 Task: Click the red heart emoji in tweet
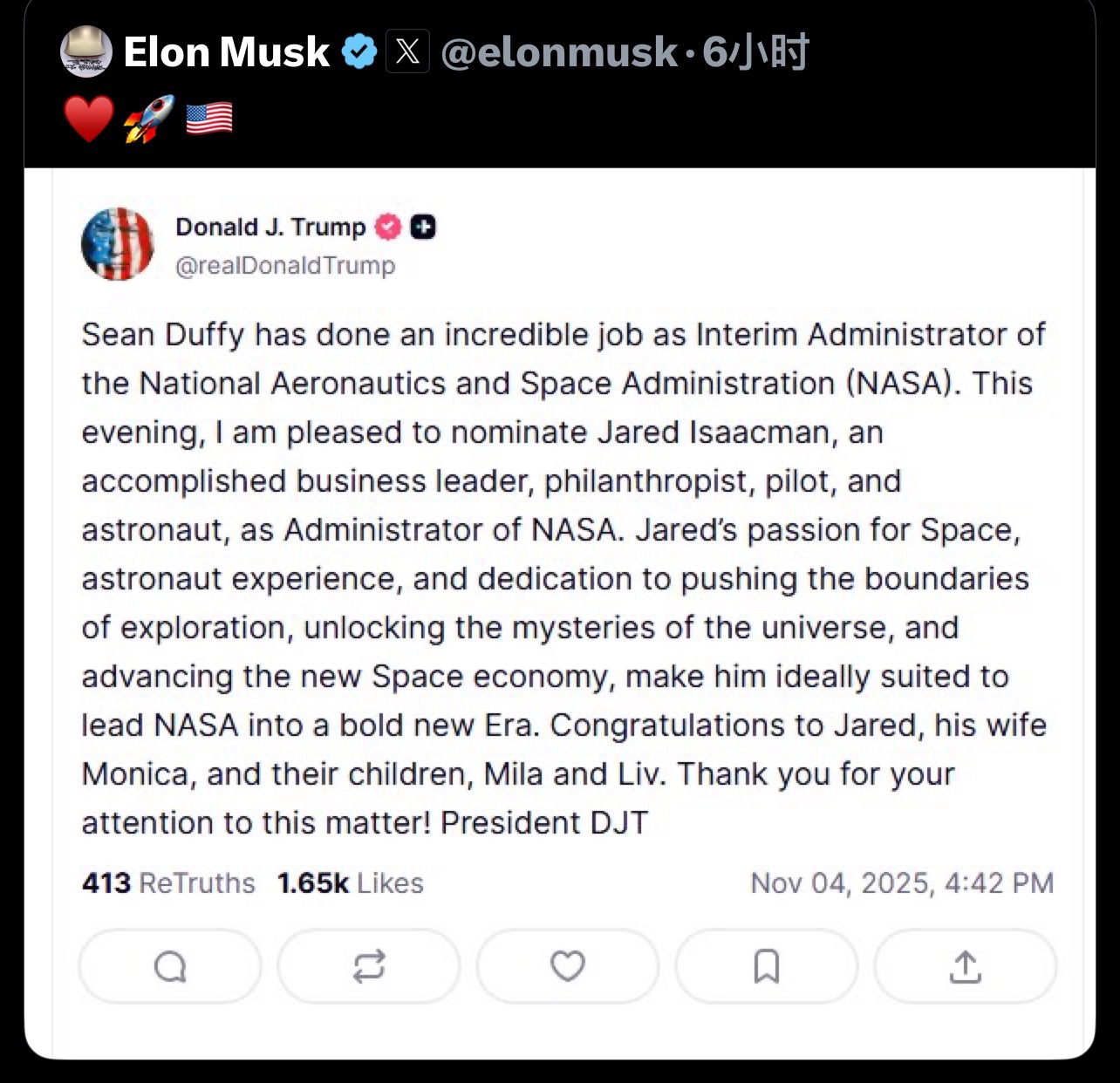[x=89, y=119]
